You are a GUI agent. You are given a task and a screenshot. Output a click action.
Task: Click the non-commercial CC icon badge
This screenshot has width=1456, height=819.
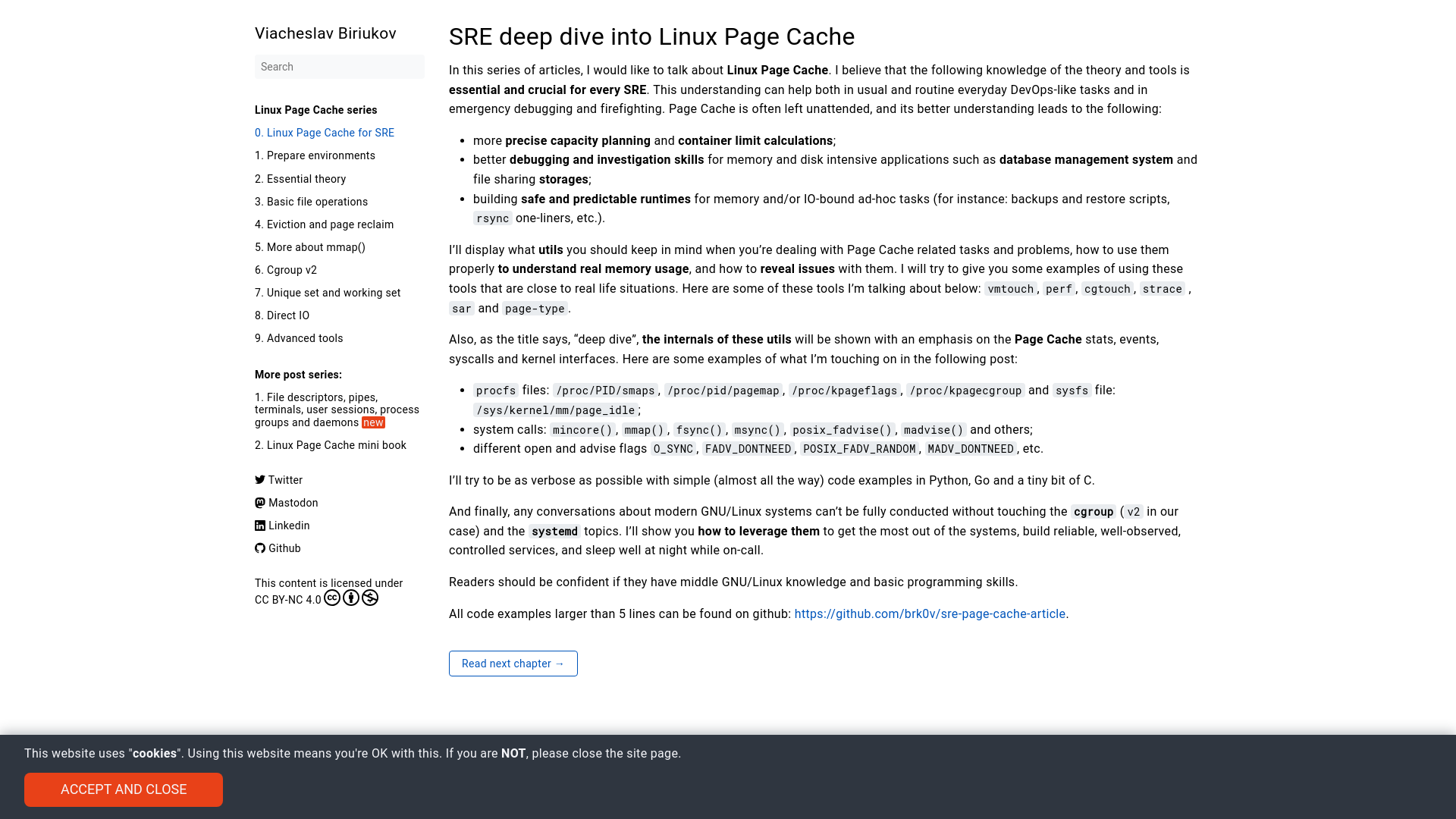point(370,597)
